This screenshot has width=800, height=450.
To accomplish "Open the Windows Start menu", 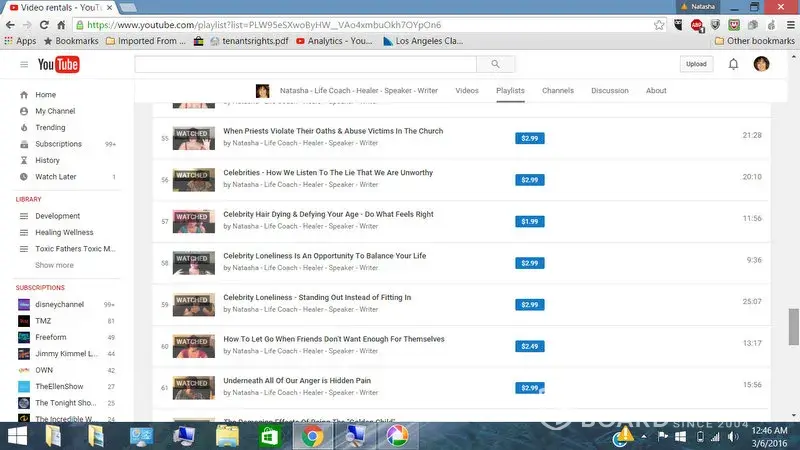I will tap(20, 435).
